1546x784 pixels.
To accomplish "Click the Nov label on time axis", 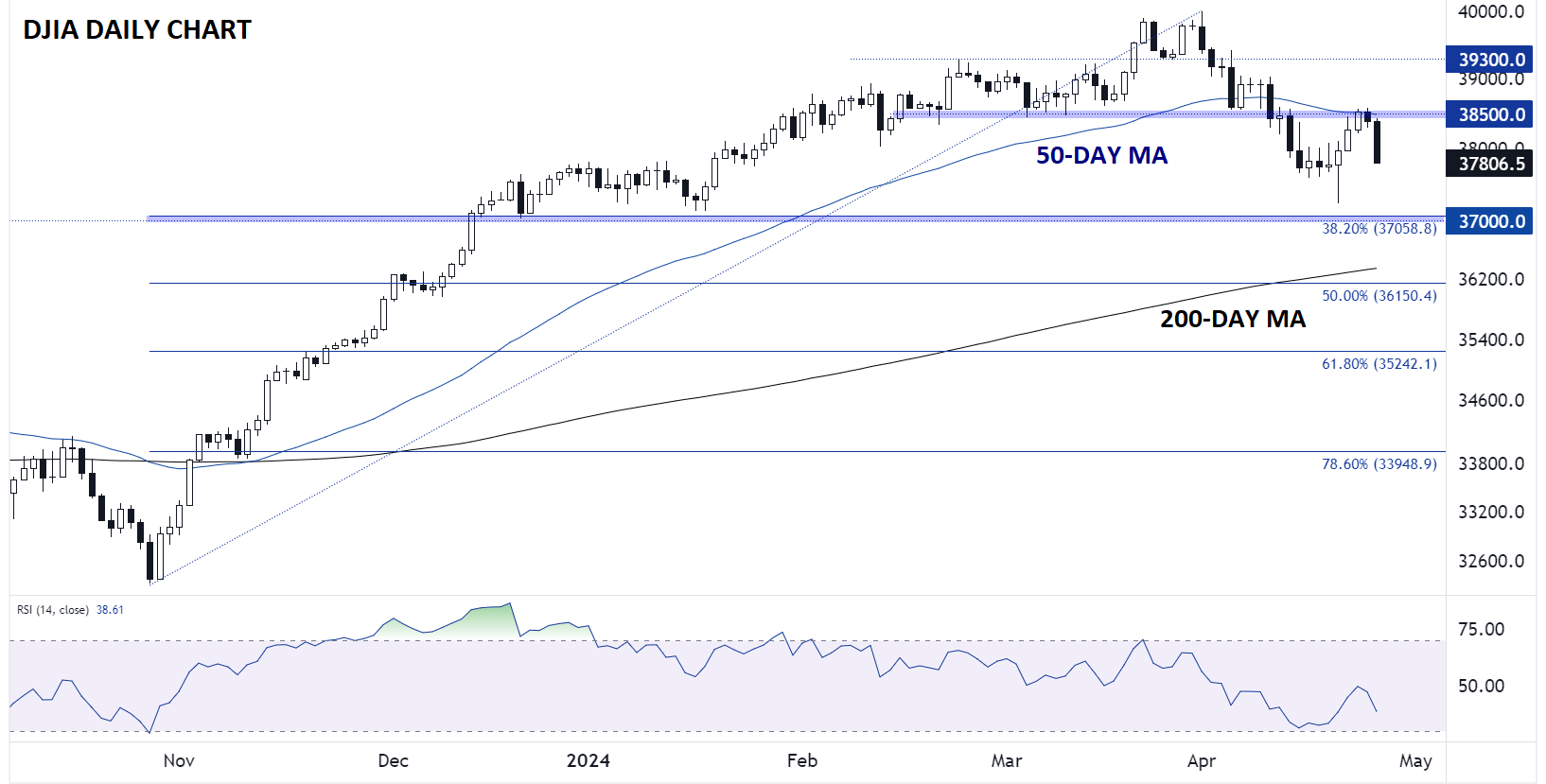I will pos(179,761).
